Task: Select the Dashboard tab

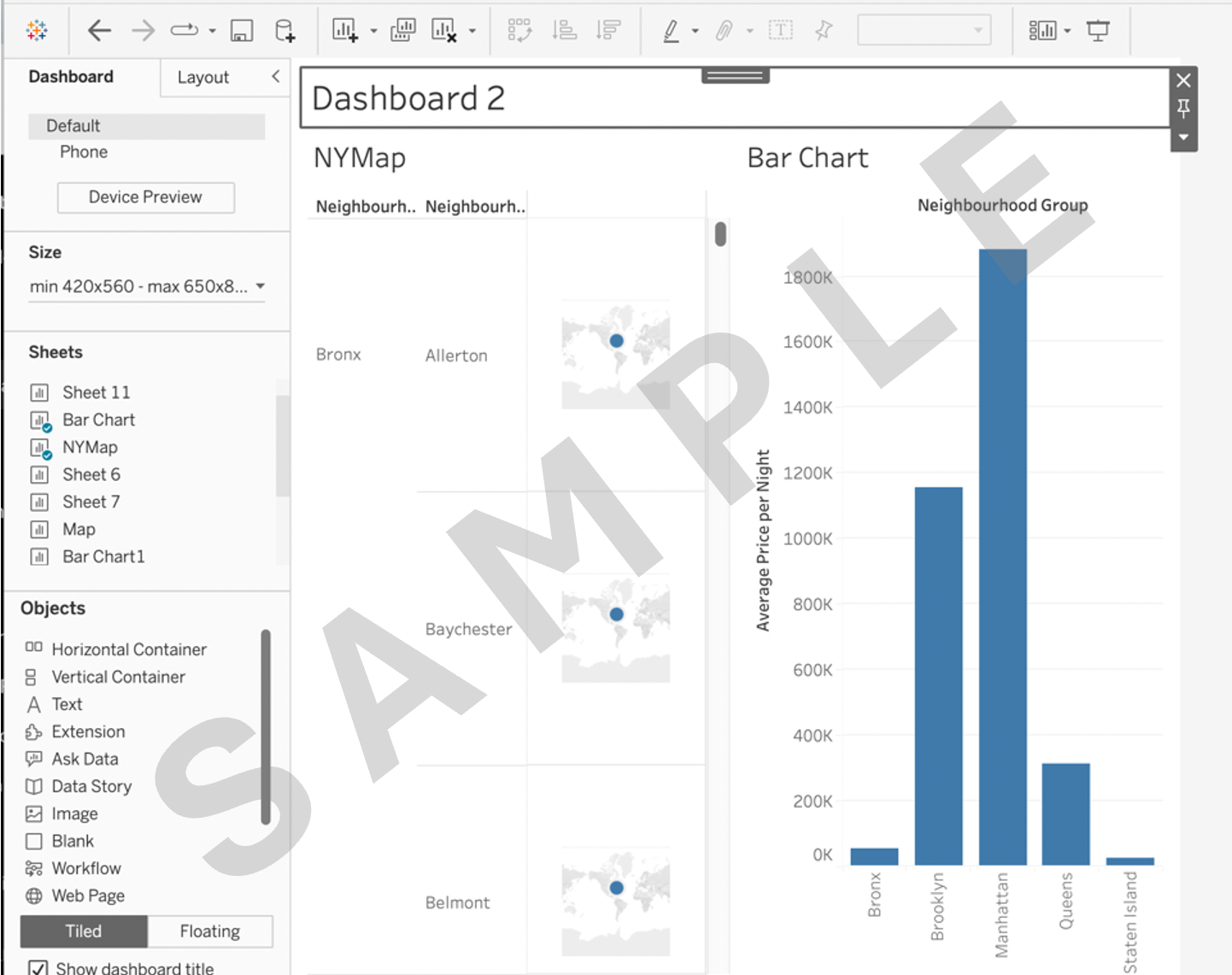Action: click(71, 77)
